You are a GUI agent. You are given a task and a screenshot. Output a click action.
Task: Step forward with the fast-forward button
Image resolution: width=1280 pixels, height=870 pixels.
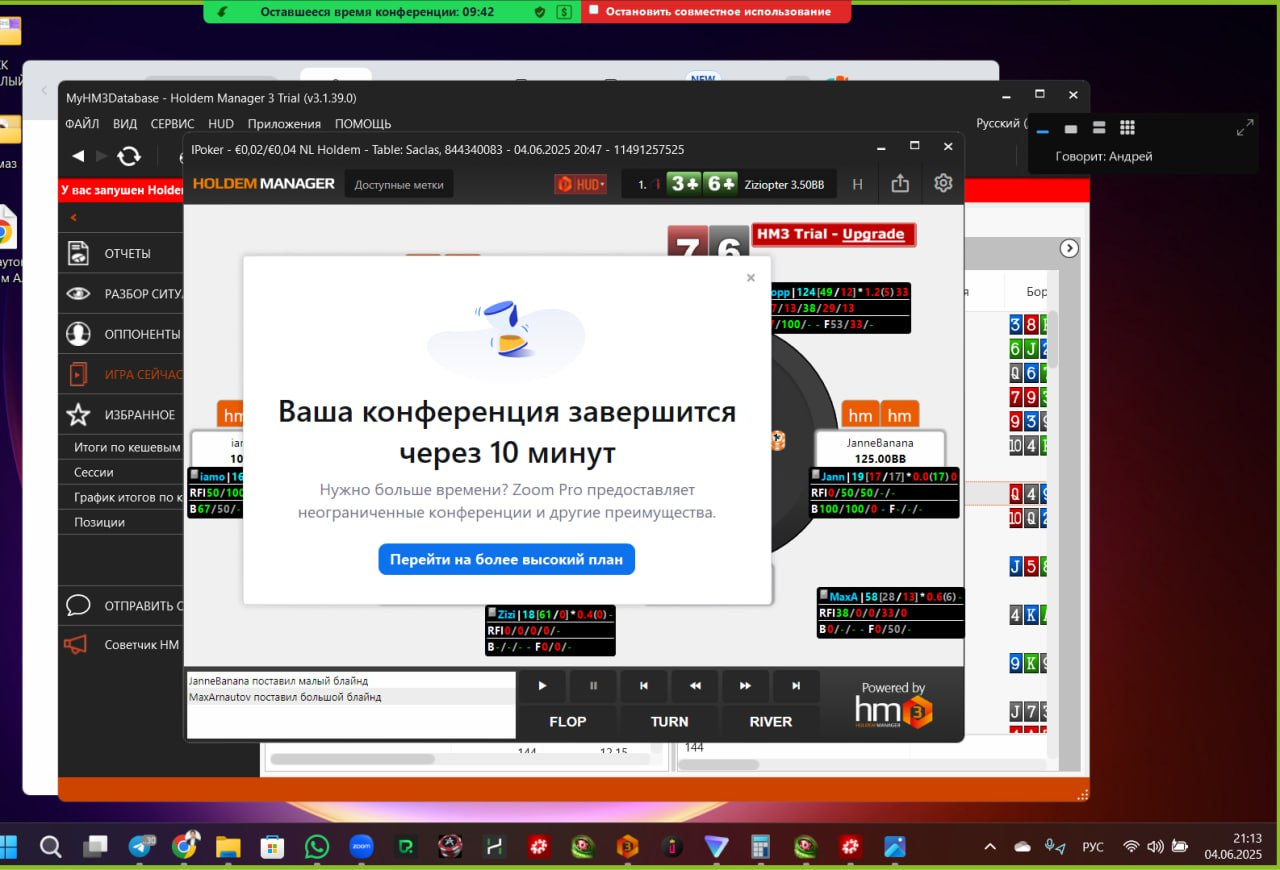click(745, 686)
